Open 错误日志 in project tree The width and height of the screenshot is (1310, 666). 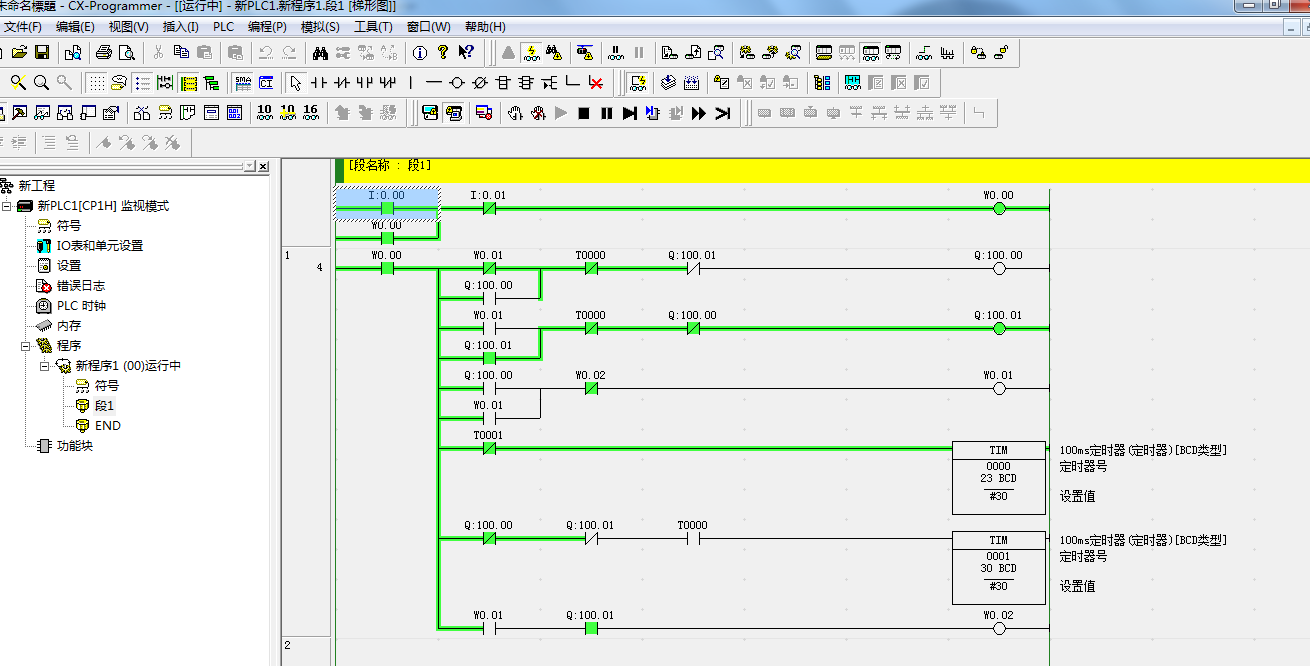pos(80,286)
